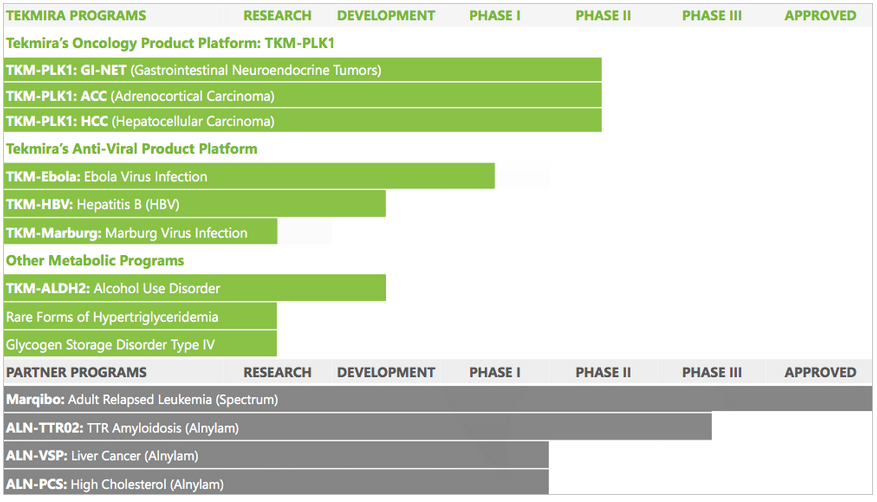Viewport: 877px width, 502px height.
Task: Click the green RESEARCH column header
Action: click(277, 16)
